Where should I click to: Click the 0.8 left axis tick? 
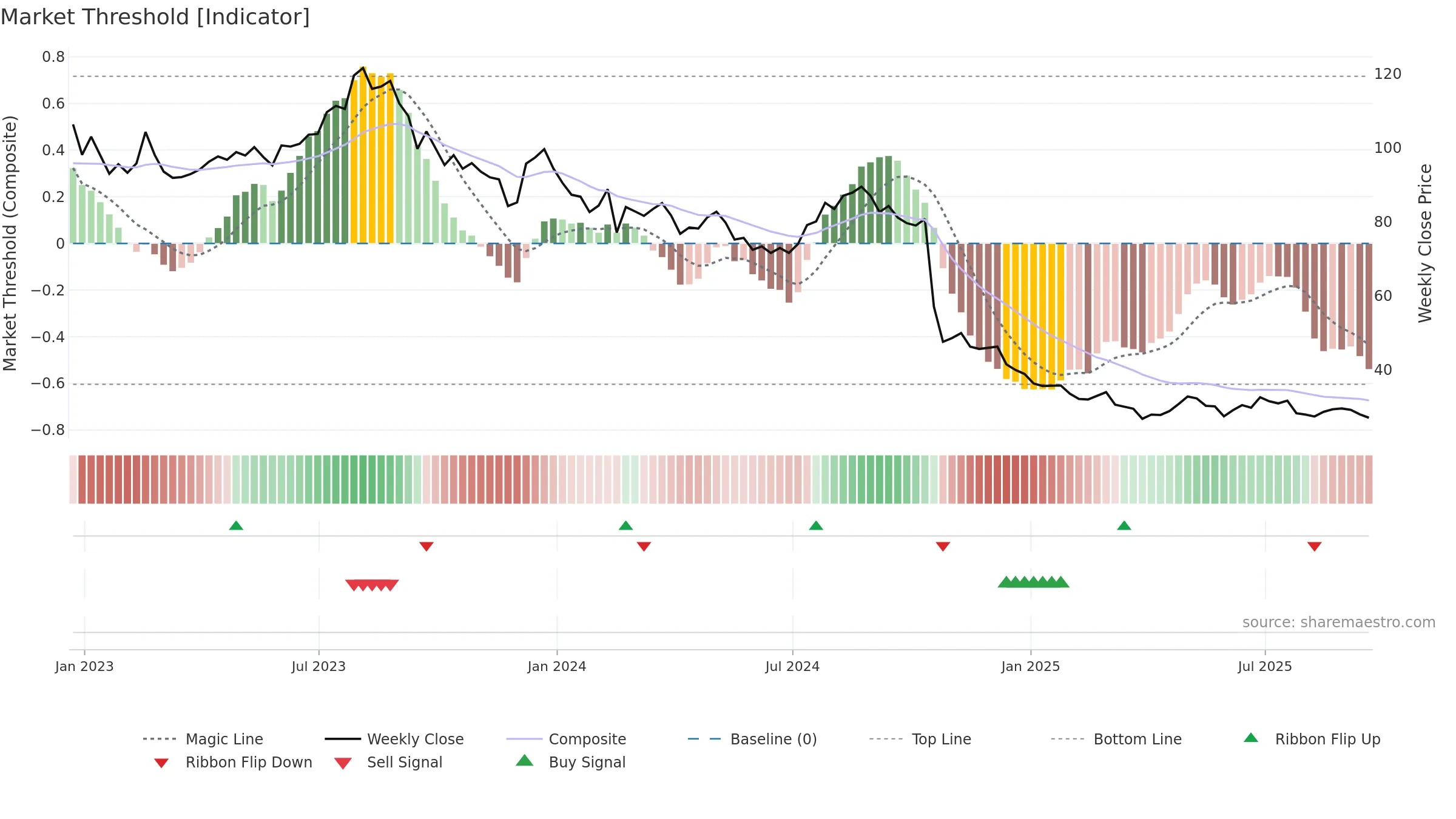[53, 57]
